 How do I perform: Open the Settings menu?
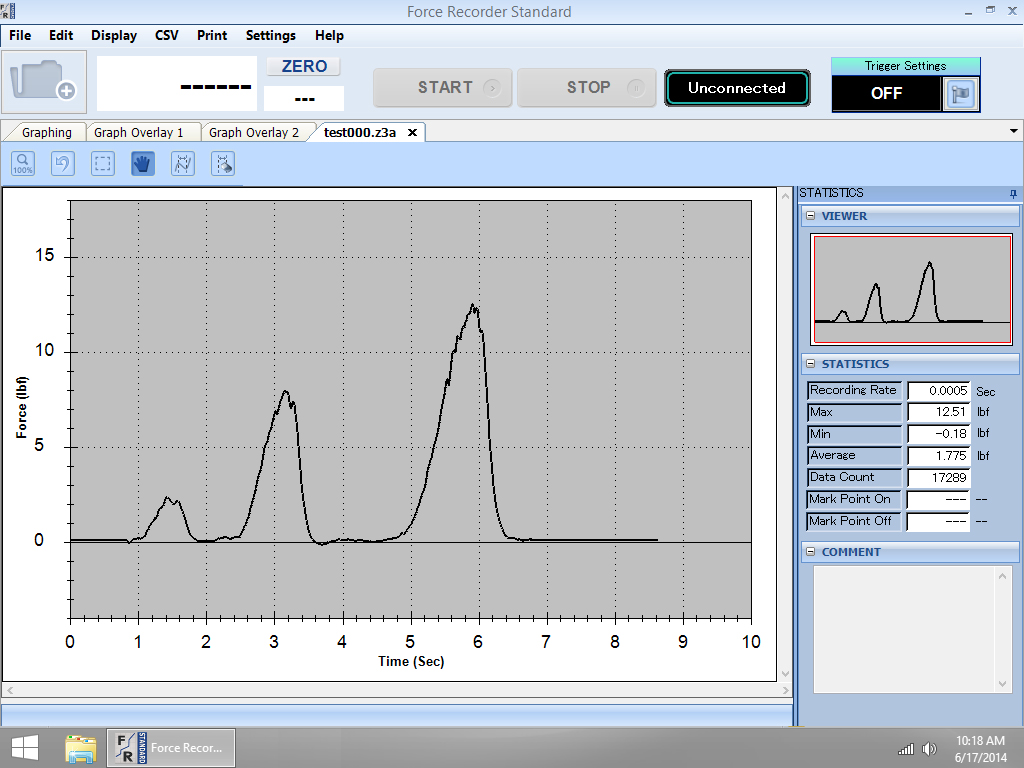click(270, 35)
